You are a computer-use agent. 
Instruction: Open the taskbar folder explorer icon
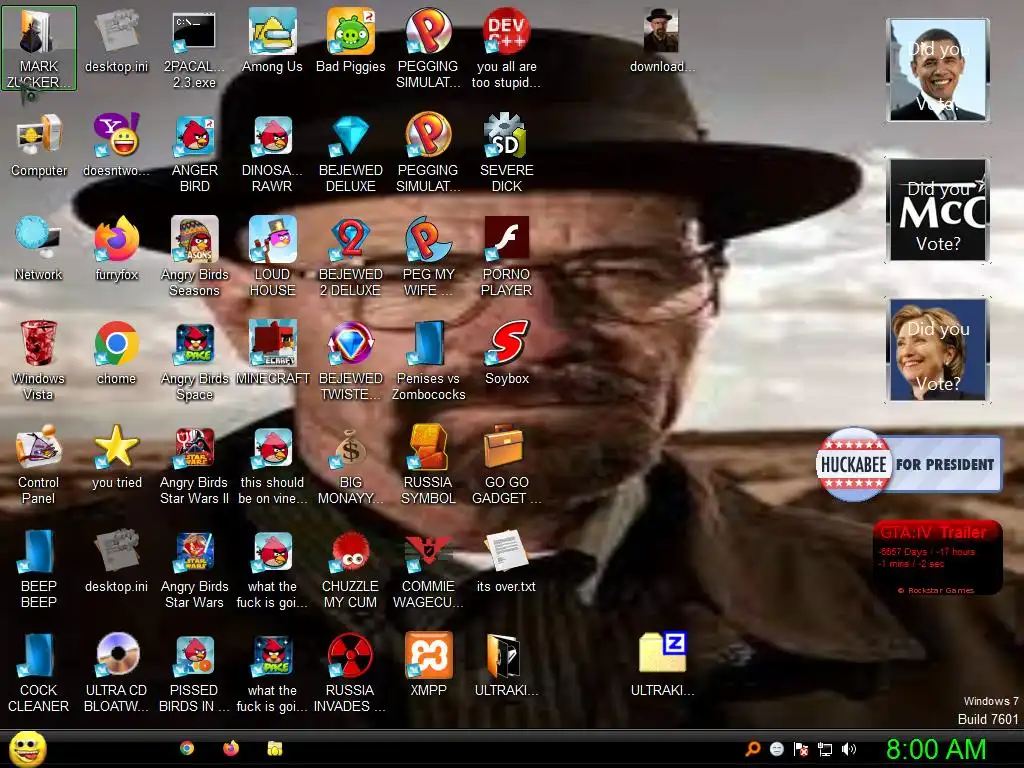[275, 748]
